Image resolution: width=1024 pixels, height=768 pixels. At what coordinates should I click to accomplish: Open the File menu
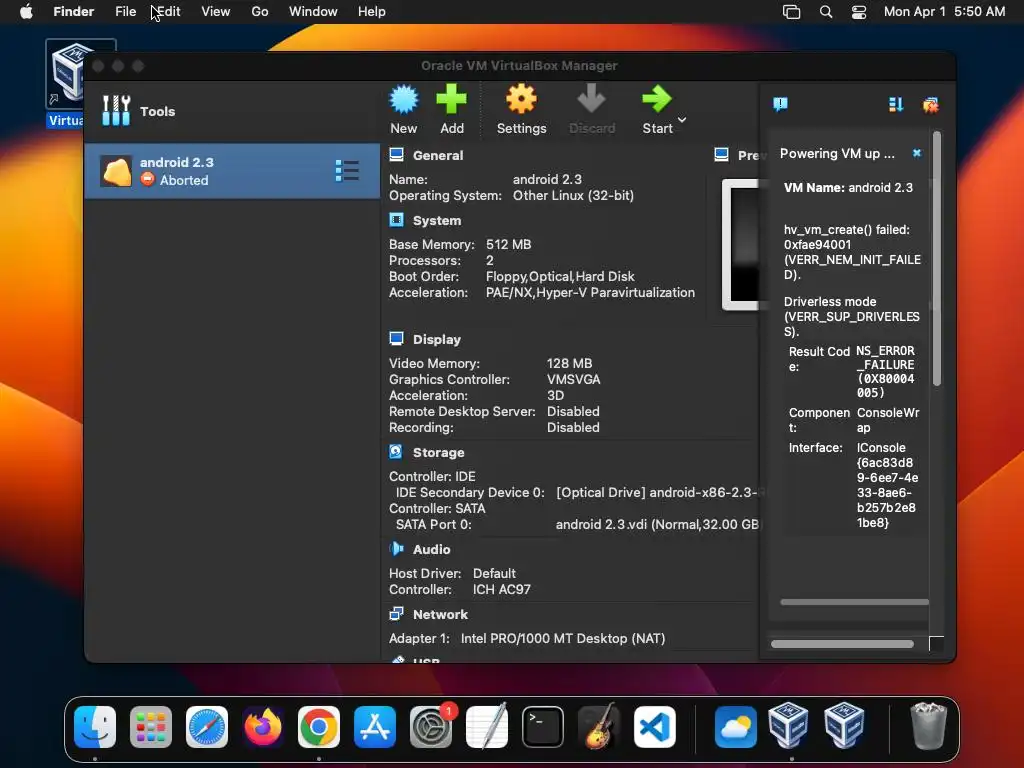125,12
